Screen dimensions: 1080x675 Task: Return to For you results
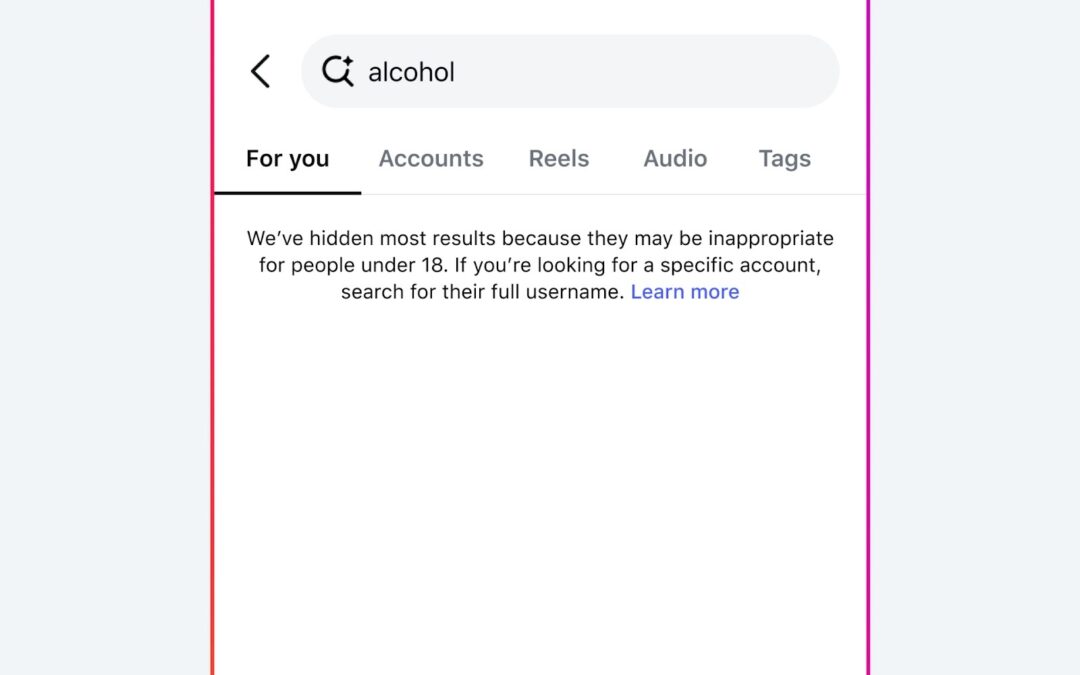coord(287,159)
